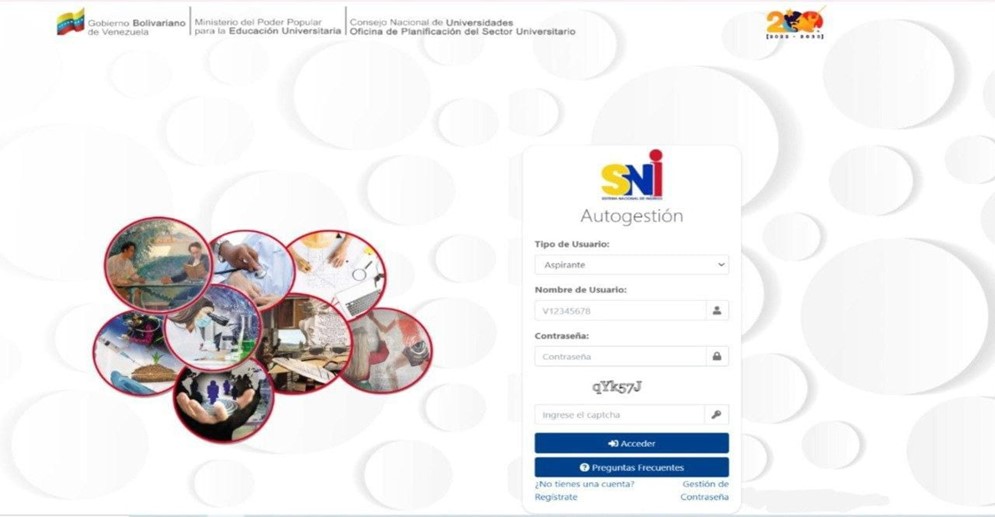Follow the Regístrate link
Screen dimensions: 995x517
tap(556, 497)
